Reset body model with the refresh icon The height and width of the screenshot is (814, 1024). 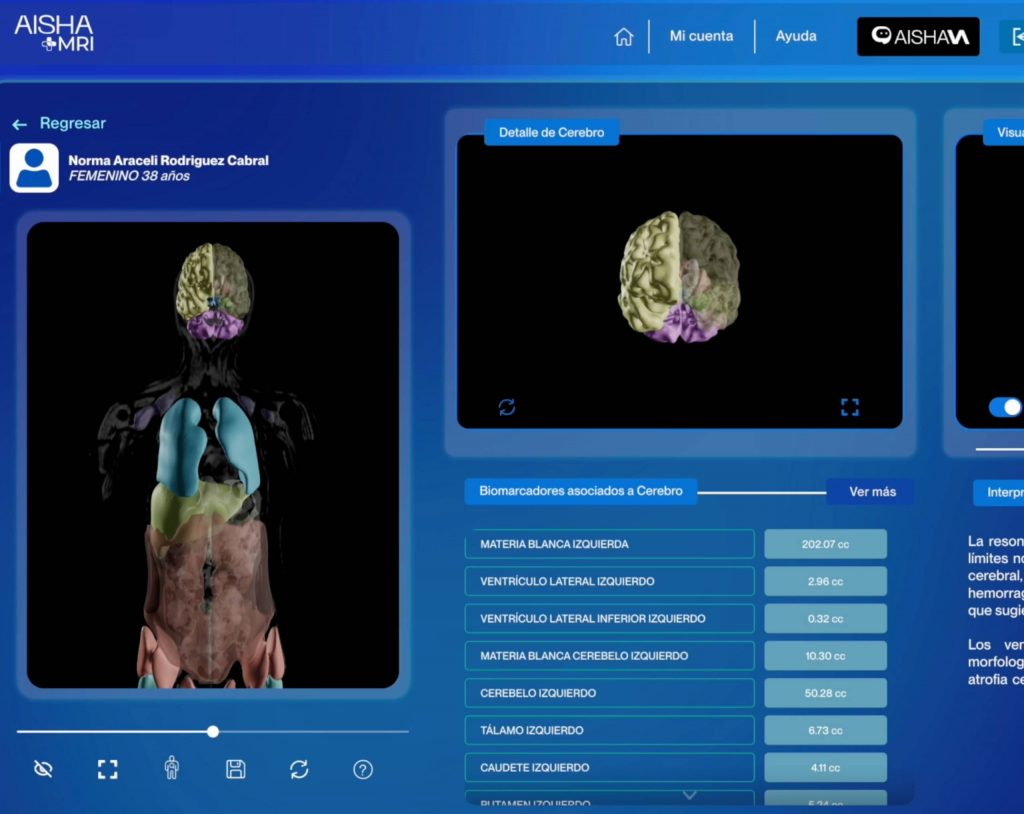299,769
